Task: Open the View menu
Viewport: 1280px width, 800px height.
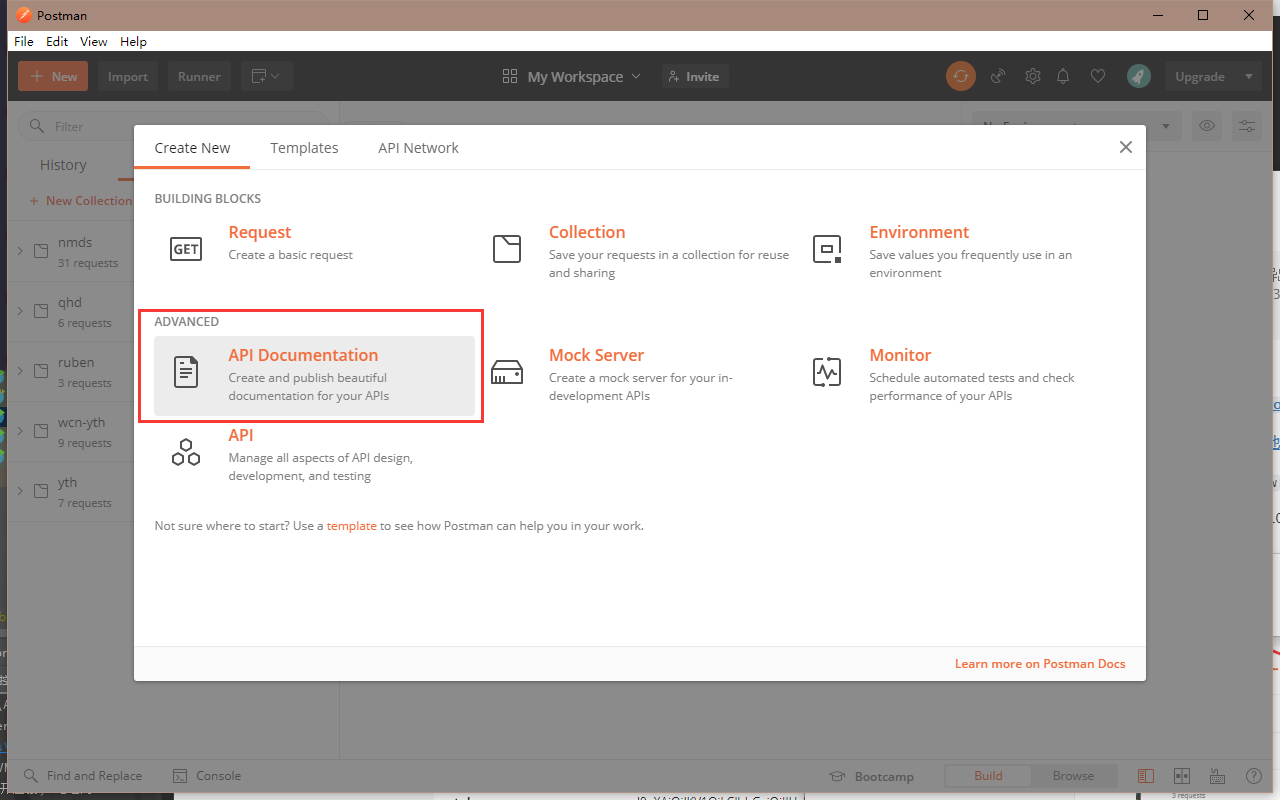Action: tap(94, 42)
